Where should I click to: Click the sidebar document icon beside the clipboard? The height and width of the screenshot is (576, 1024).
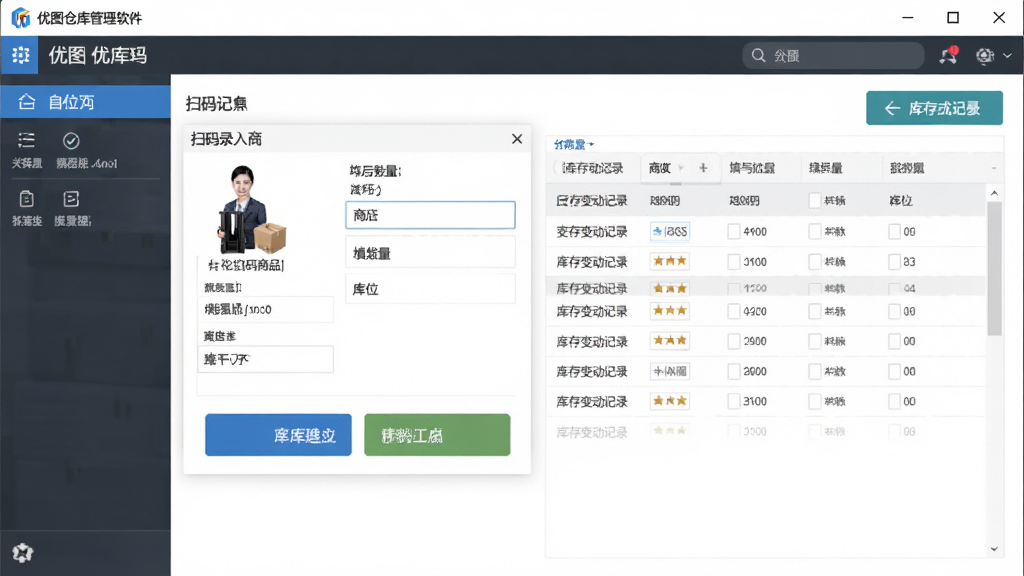pos(71,199)
